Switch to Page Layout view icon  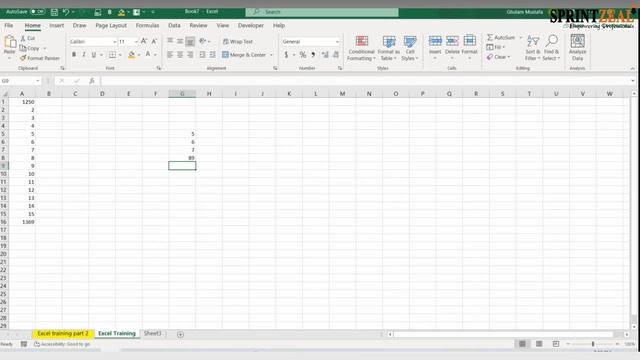coord(539,344)
